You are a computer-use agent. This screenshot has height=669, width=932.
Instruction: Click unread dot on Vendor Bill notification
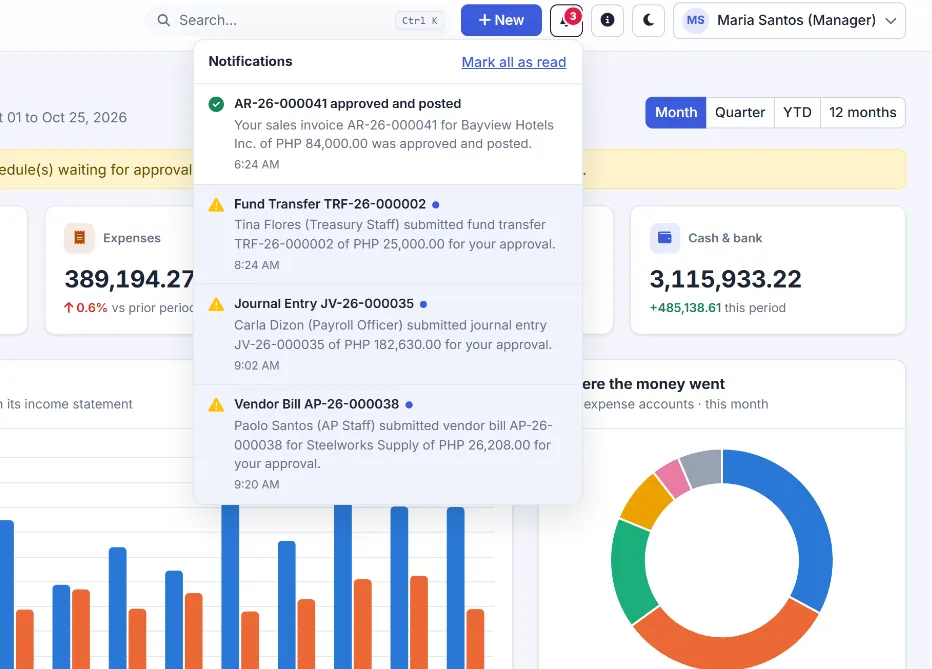pos(409,405)
